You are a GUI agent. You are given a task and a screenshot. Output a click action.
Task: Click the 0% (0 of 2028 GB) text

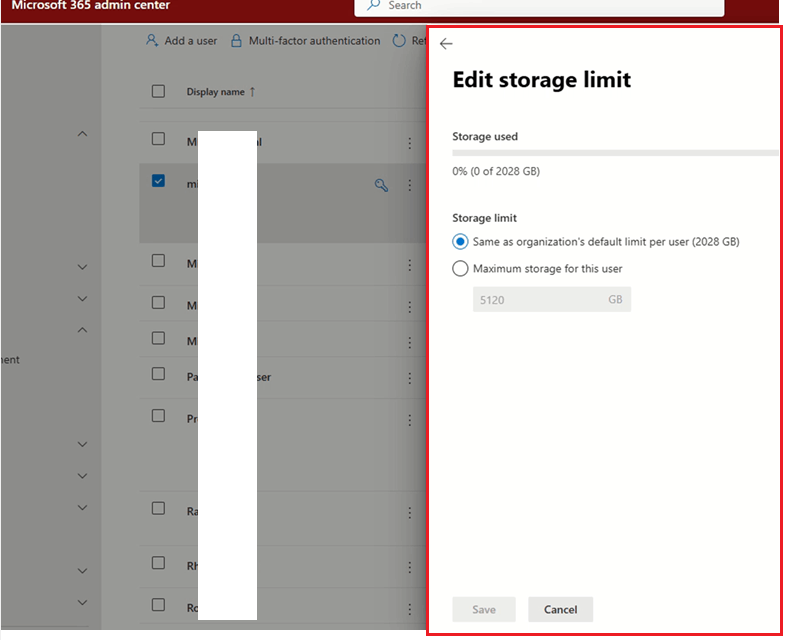coord(496,171)
